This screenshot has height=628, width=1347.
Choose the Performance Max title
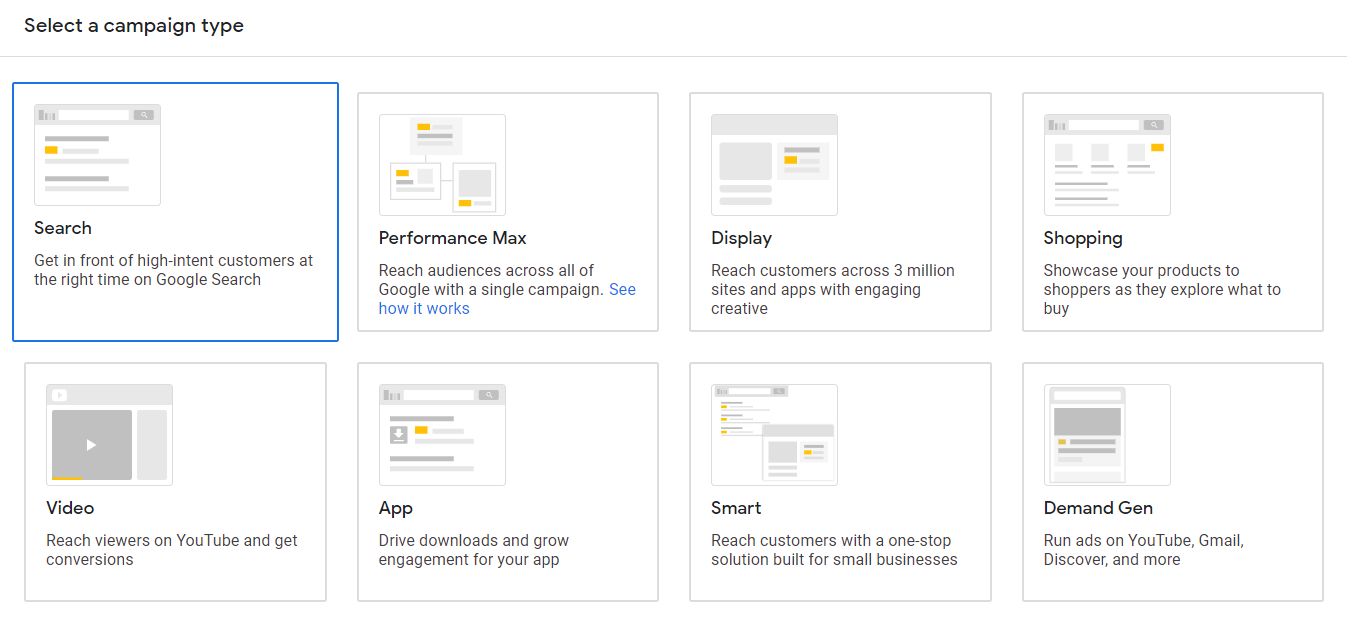click(452, 238)
